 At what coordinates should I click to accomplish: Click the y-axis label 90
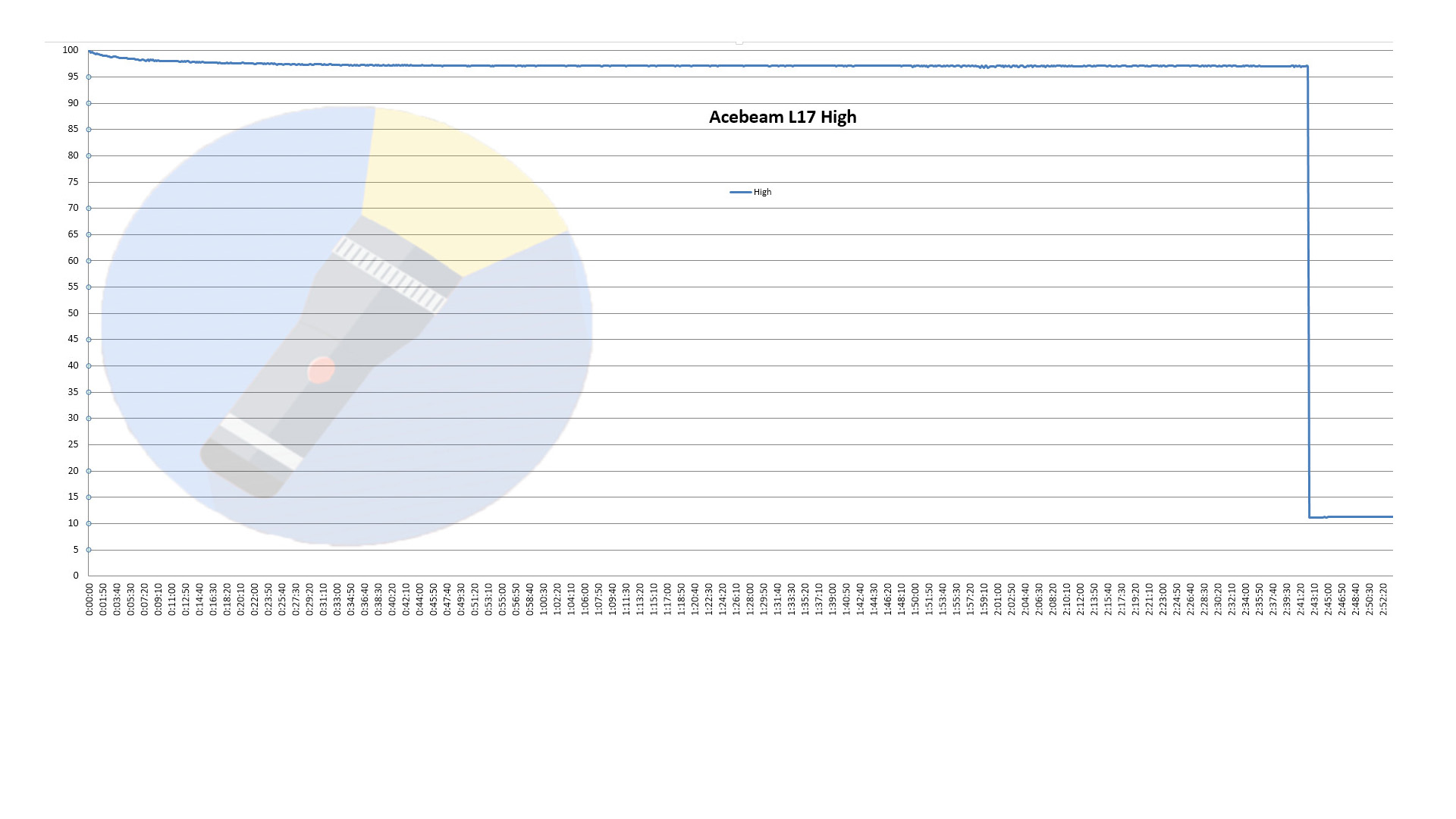coord(73,103)
